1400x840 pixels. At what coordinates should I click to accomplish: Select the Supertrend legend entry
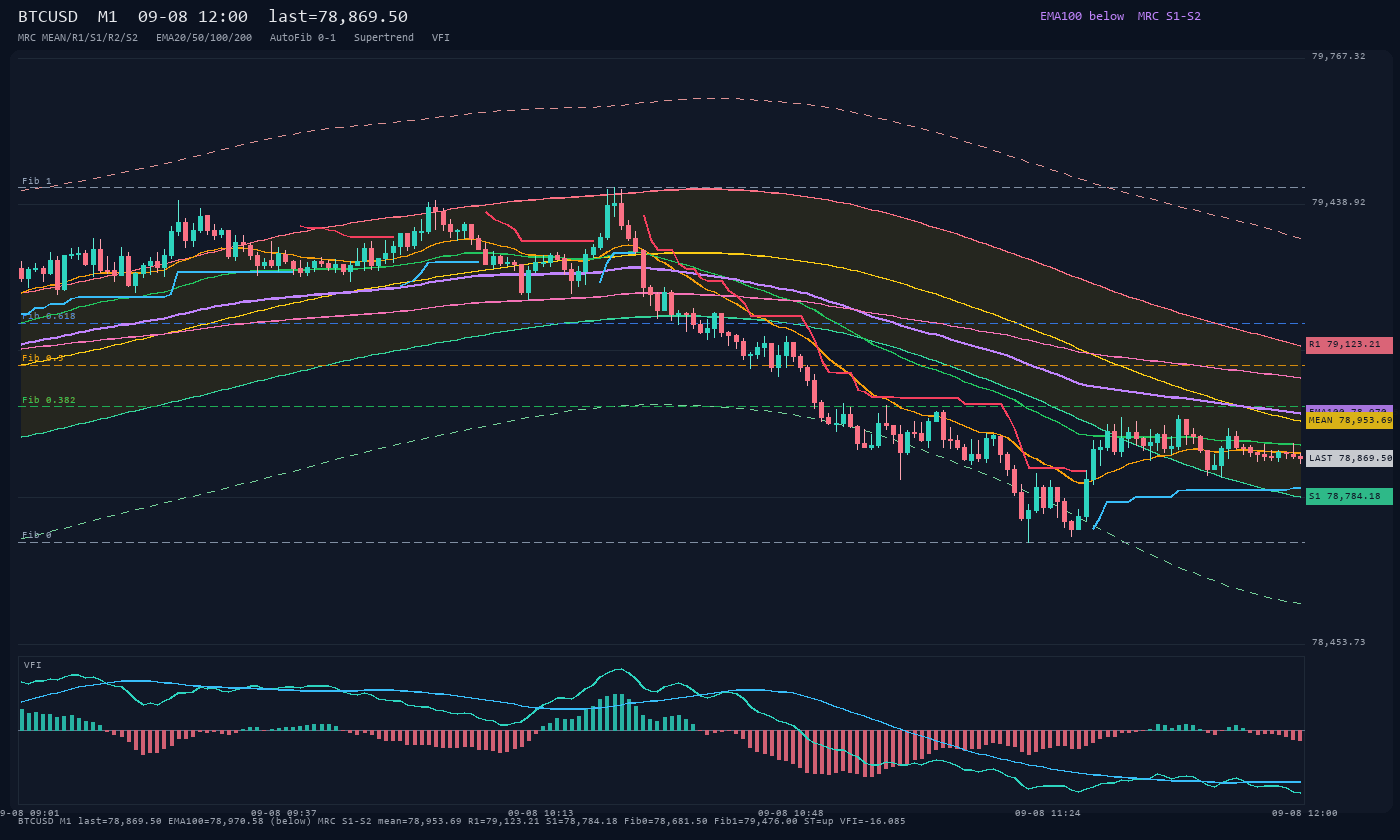point(384,37)
